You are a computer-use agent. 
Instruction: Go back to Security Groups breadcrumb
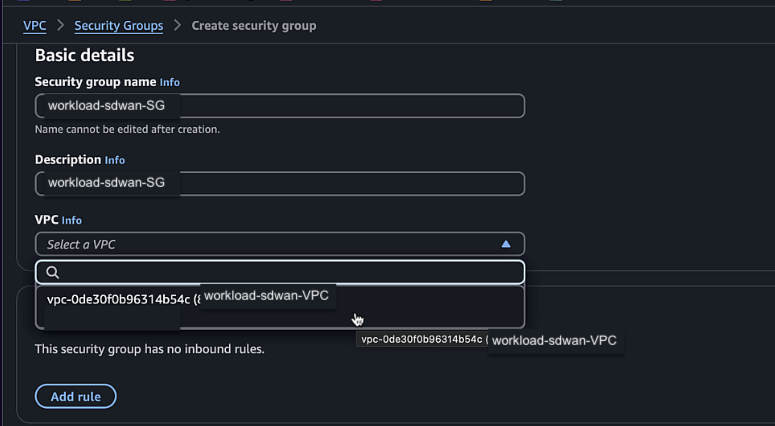point(118,25)
